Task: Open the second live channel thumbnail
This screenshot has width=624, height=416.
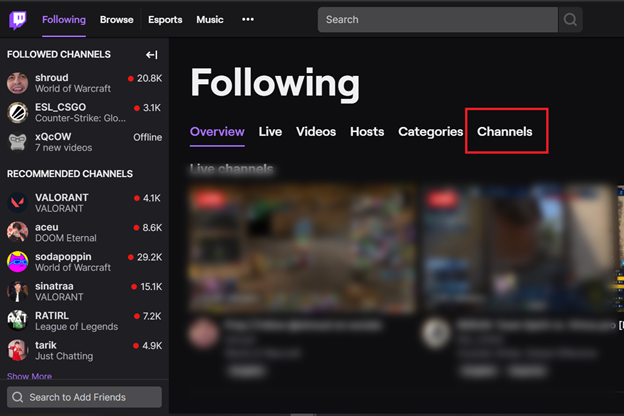Action: tap(519, 248)
